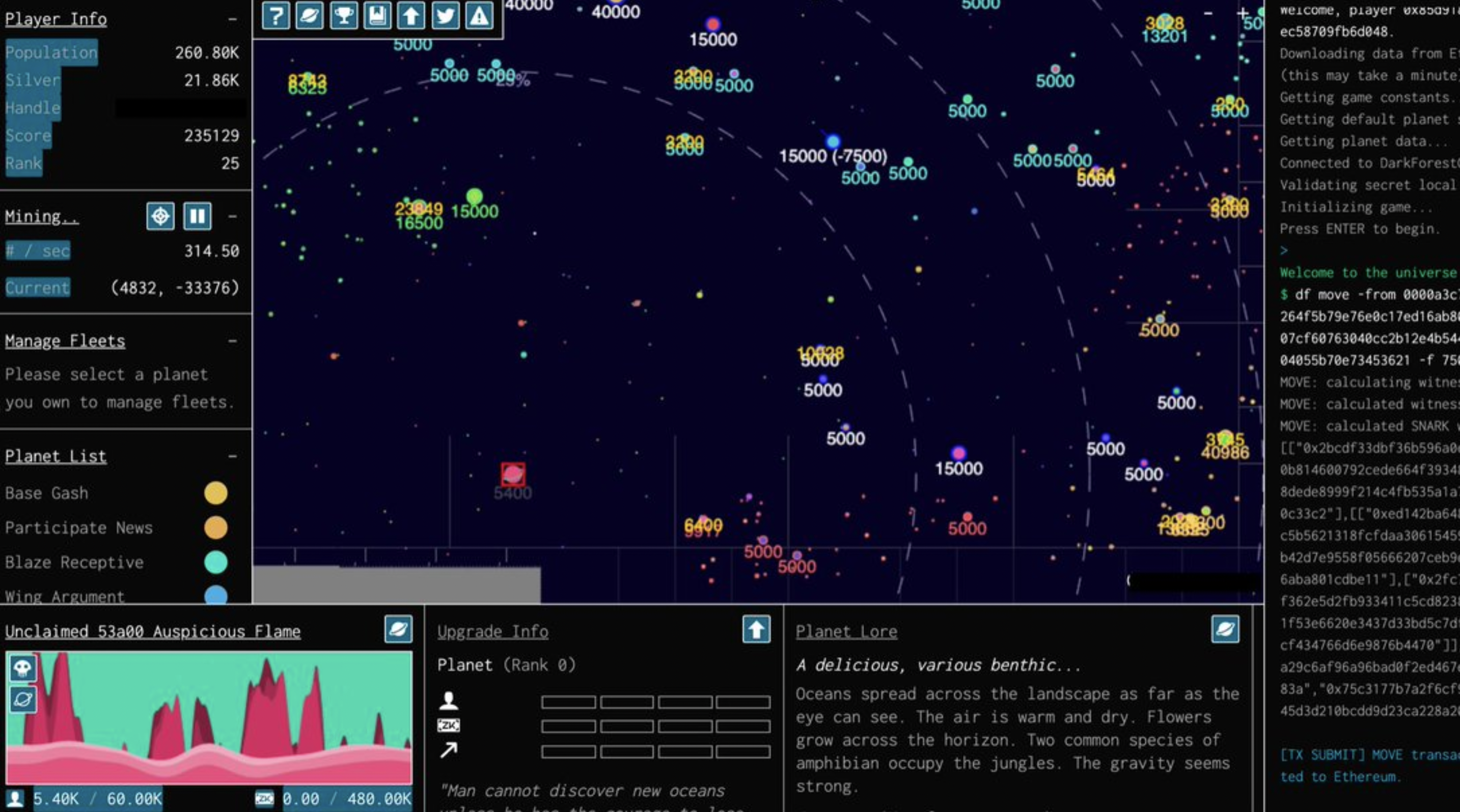This screenshot has width=1460, height=812.
Task: Open planet details from top toolbar
Action: click(310, 15)
